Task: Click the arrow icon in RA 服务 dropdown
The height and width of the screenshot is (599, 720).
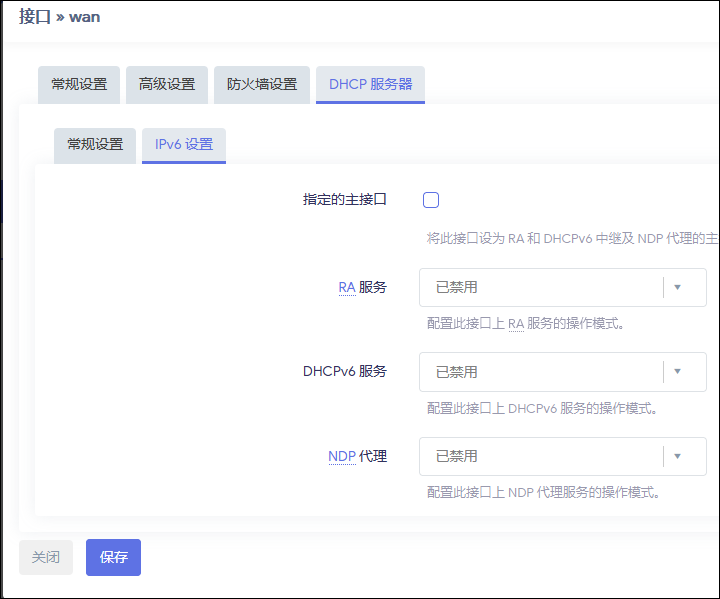Action: click(677, 288)
